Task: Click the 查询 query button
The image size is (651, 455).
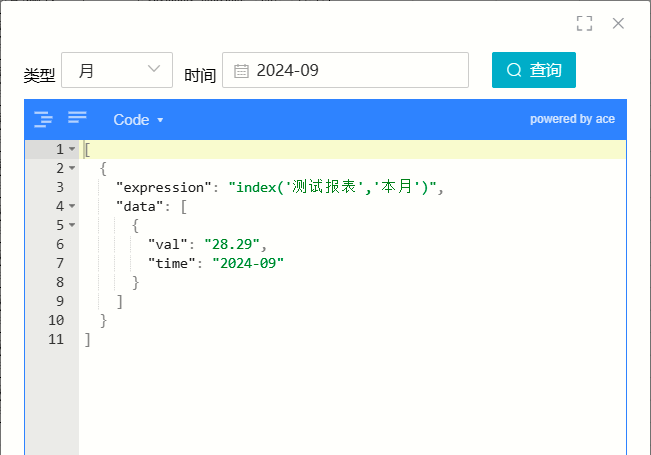Action: coord(534,70)
